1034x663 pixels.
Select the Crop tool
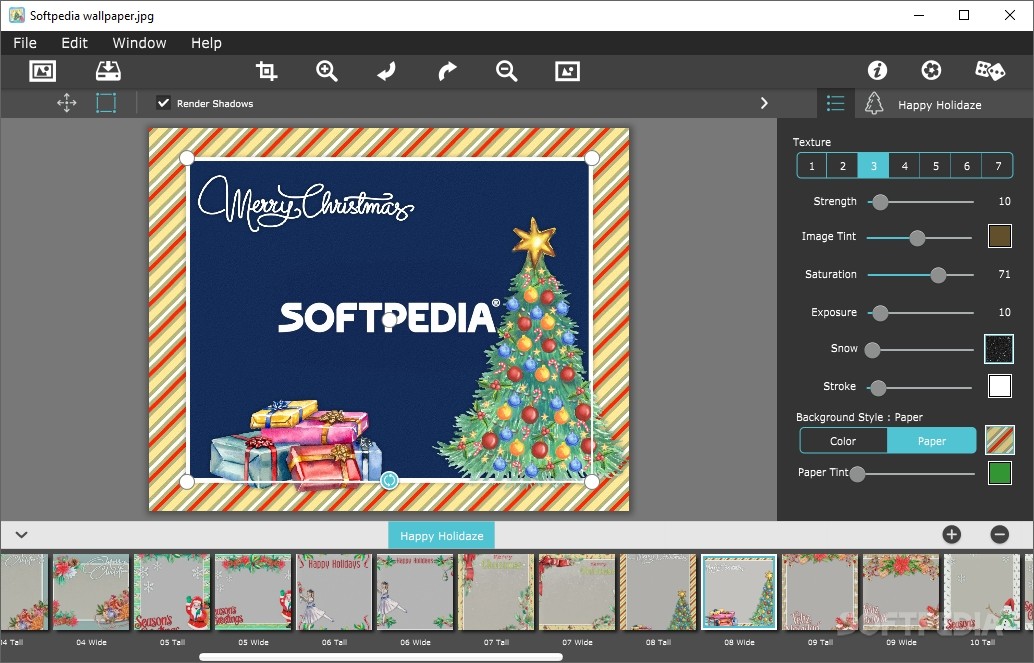(266, 71)
